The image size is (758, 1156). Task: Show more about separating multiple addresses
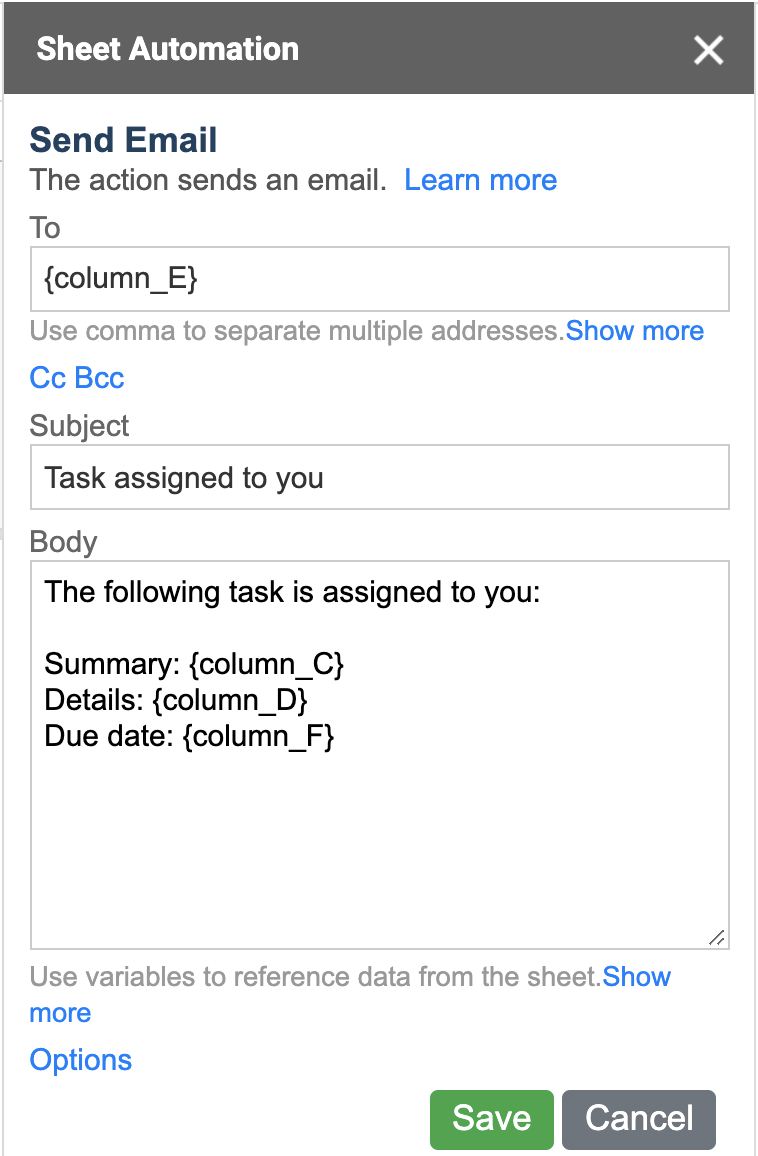pos(635,331)
